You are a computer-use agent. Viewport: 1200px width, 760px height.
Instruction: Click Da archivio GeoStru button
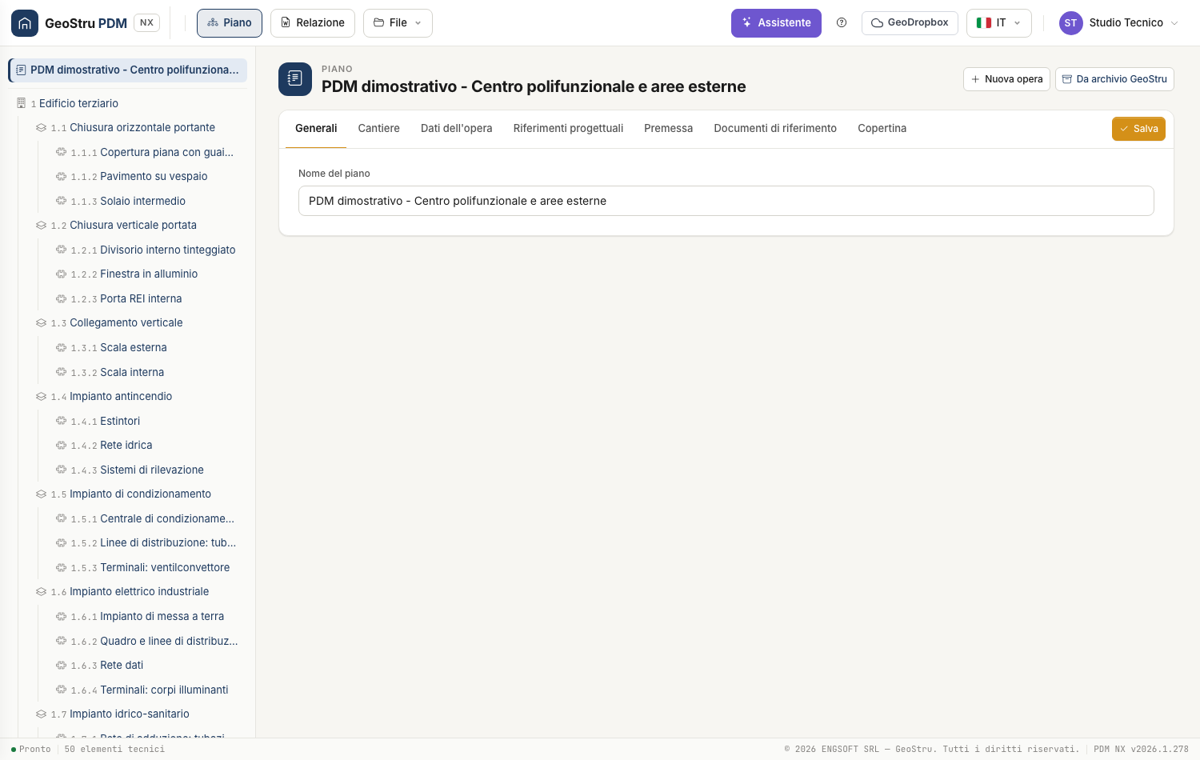coord(1114,79)
